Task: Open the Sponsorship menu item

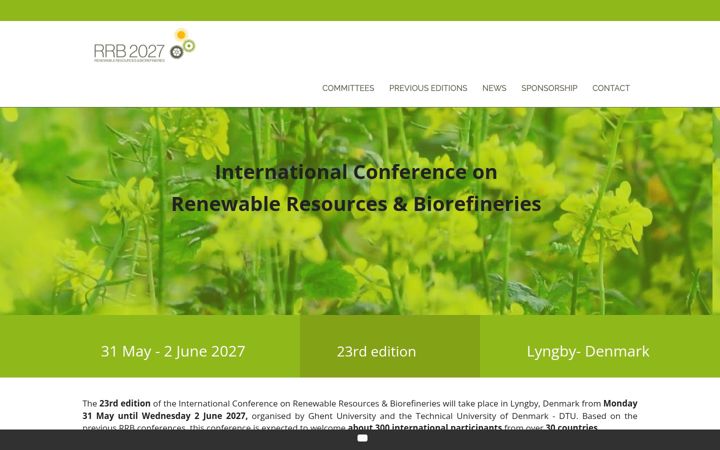Action: (x=549, y=88)
